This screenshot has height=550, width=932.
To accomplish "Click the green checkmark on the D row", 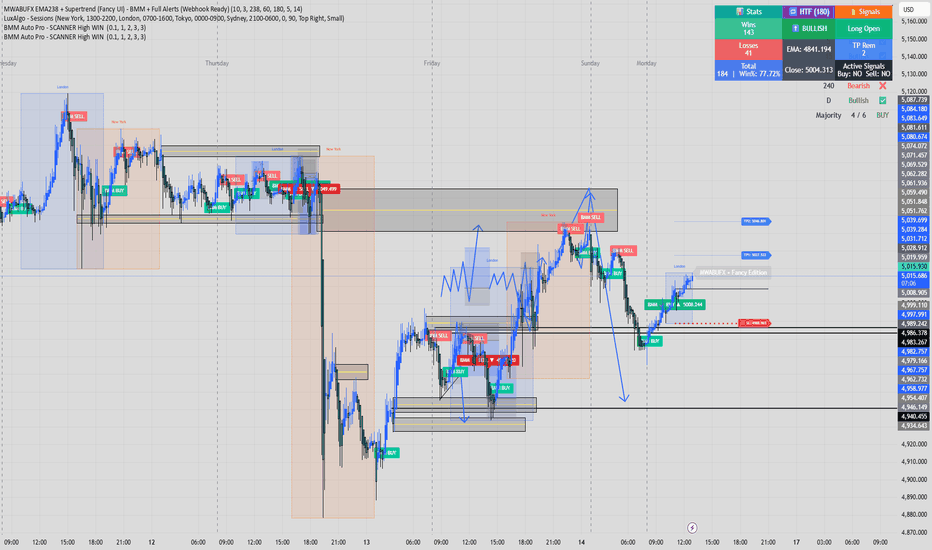I will (x=883, y=100).
